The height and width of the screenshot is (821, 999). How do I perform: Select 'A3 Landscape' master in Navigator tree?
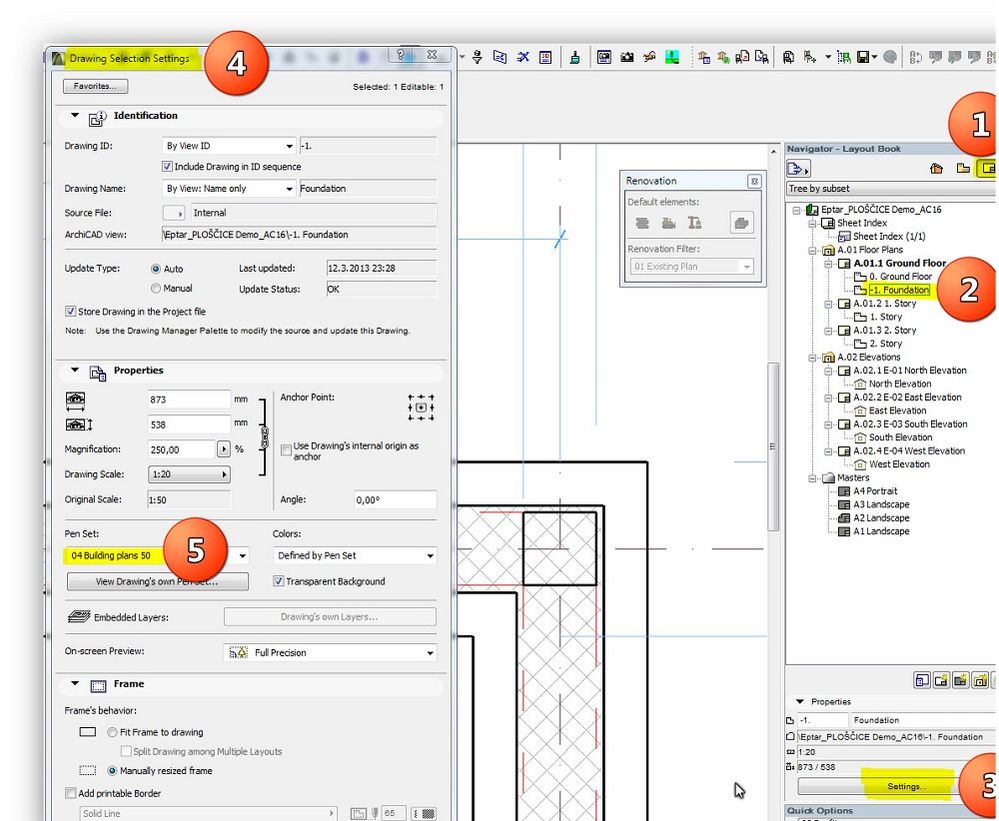(881, 505)
